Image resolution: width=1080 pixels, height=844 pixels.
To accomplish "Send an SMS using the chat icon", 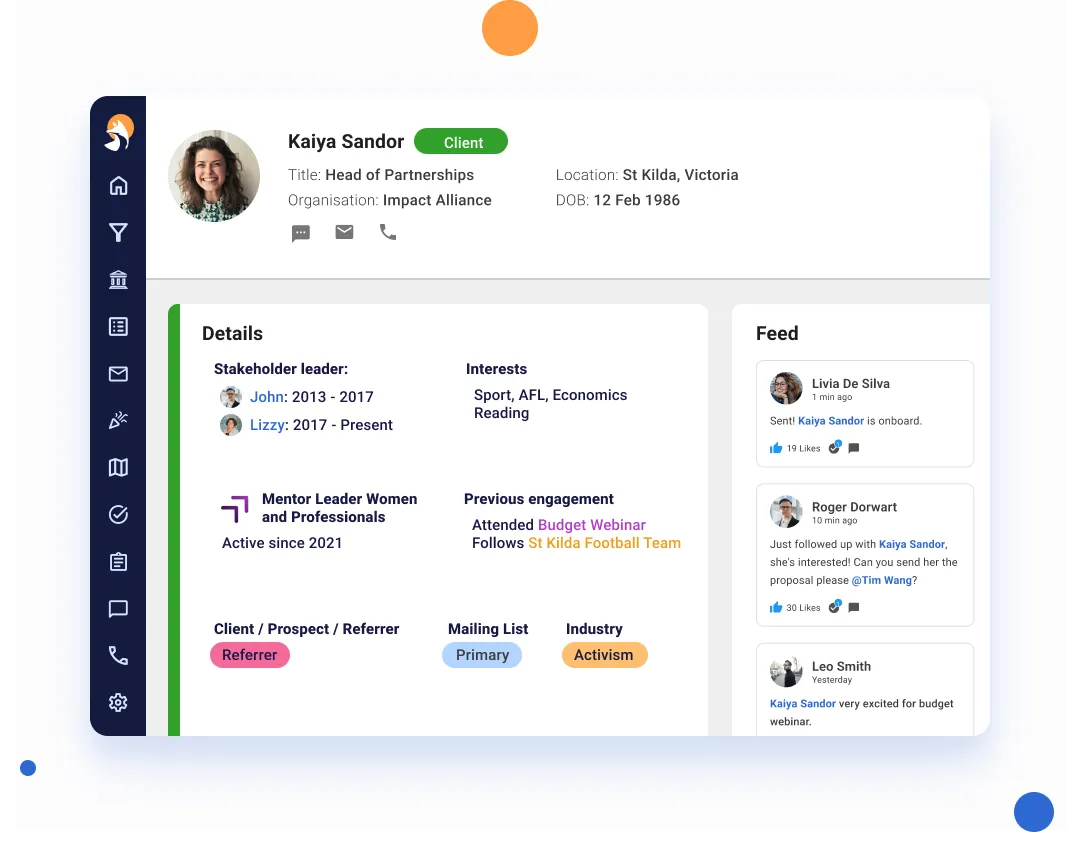I will click(300, 232).
